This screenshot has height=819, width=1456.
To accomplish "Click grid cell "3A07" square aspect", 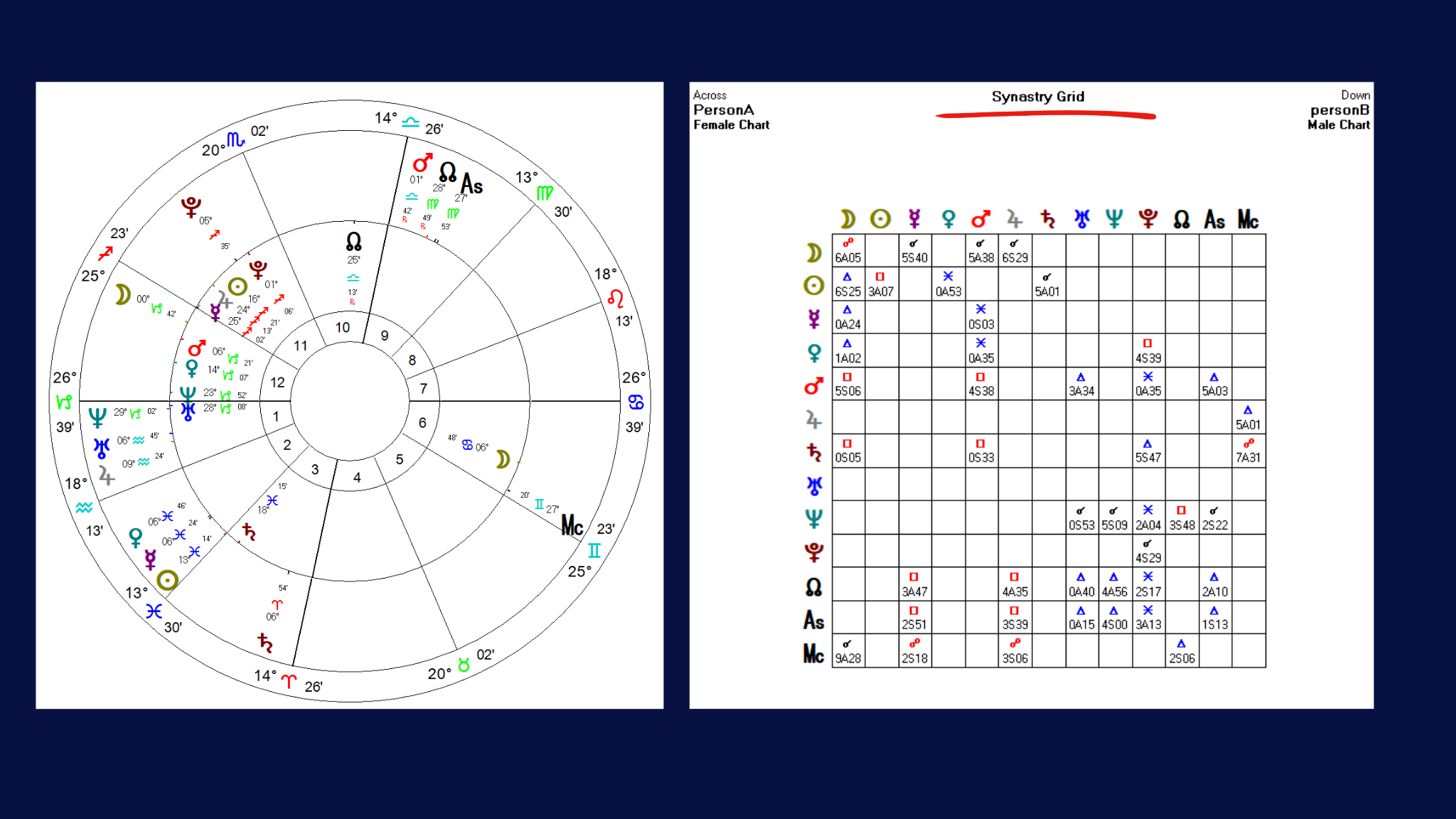I will point(882,284).
